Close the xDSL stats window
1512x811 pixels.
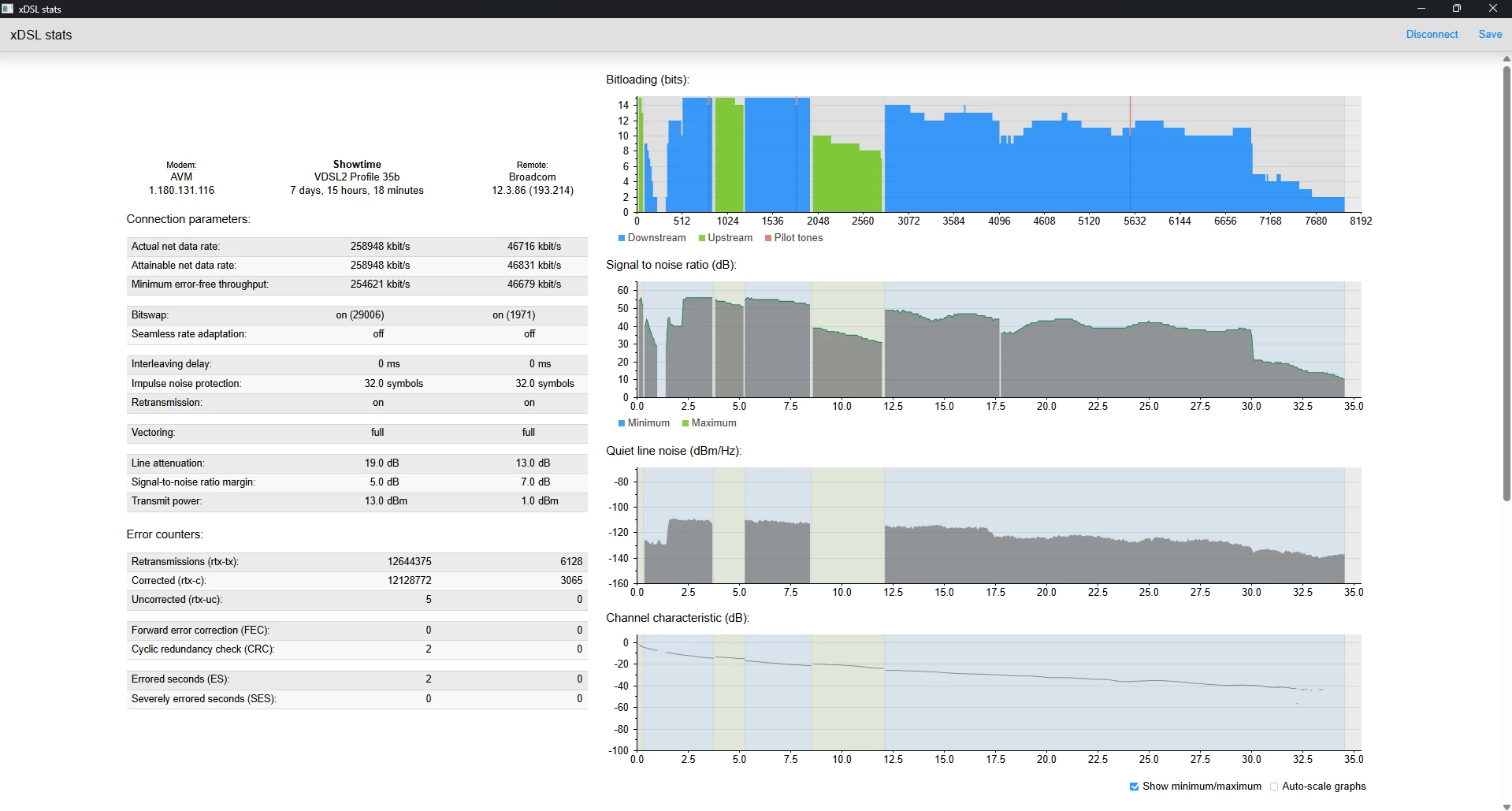tap(1492, 9)
